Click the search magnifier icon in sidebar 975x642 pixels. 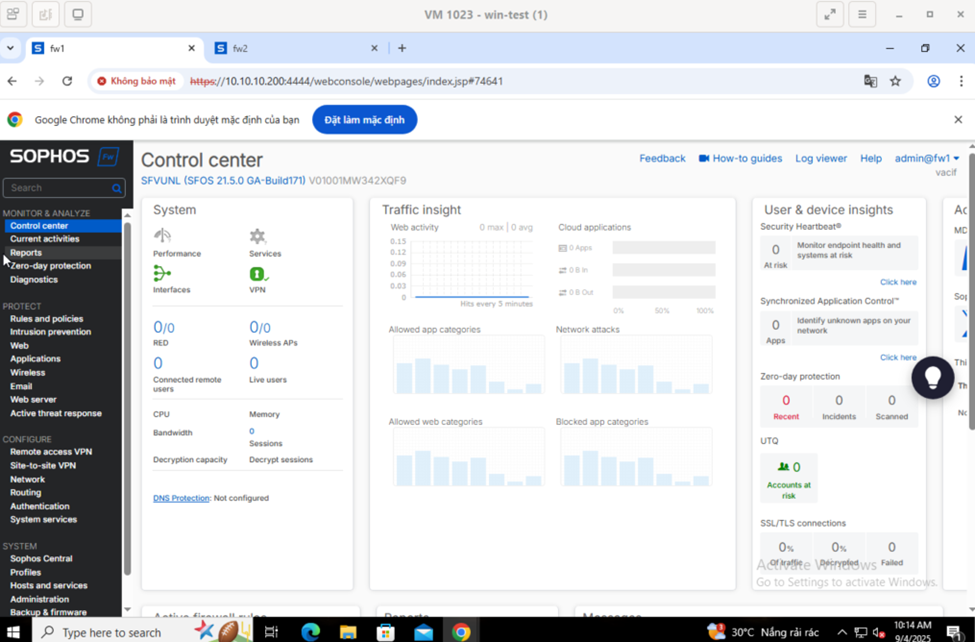(x=117, y=187)
